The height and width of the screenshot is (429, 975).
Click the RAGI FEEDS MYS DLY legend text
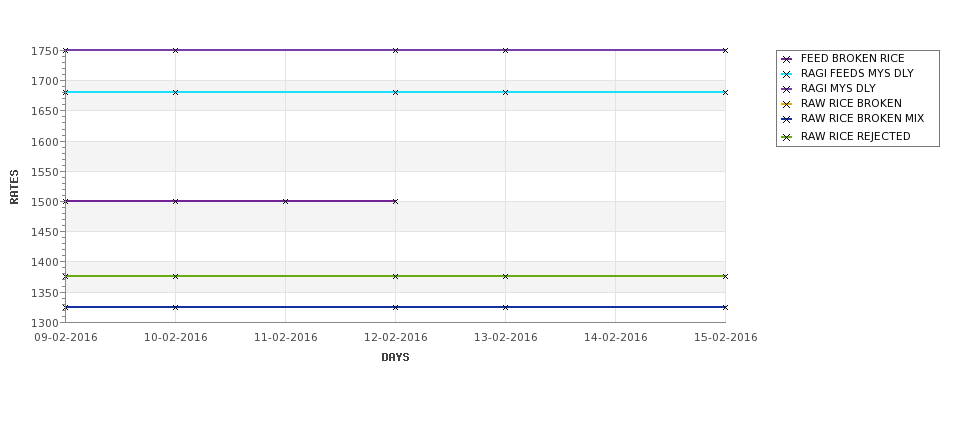(x=857, y=73)
